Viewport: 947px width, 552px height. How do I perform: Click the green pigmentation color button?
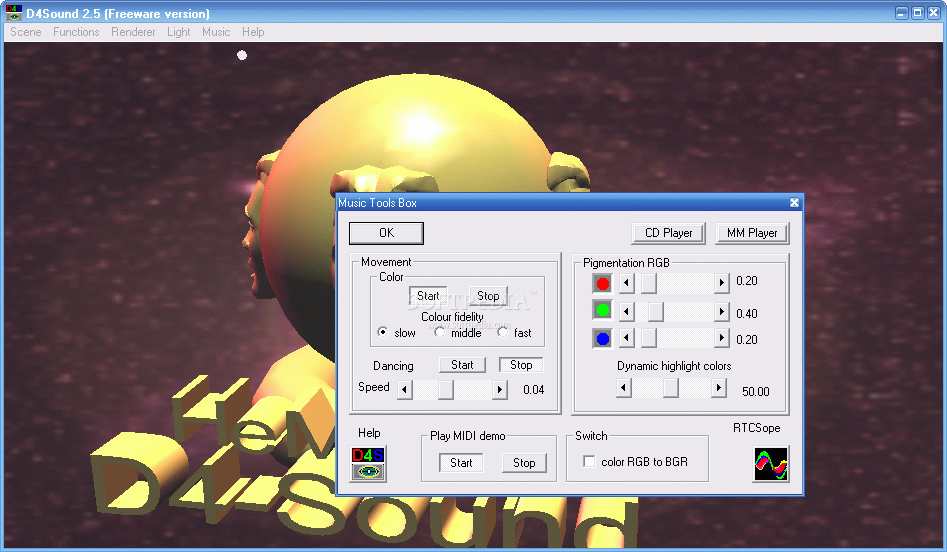603,310
